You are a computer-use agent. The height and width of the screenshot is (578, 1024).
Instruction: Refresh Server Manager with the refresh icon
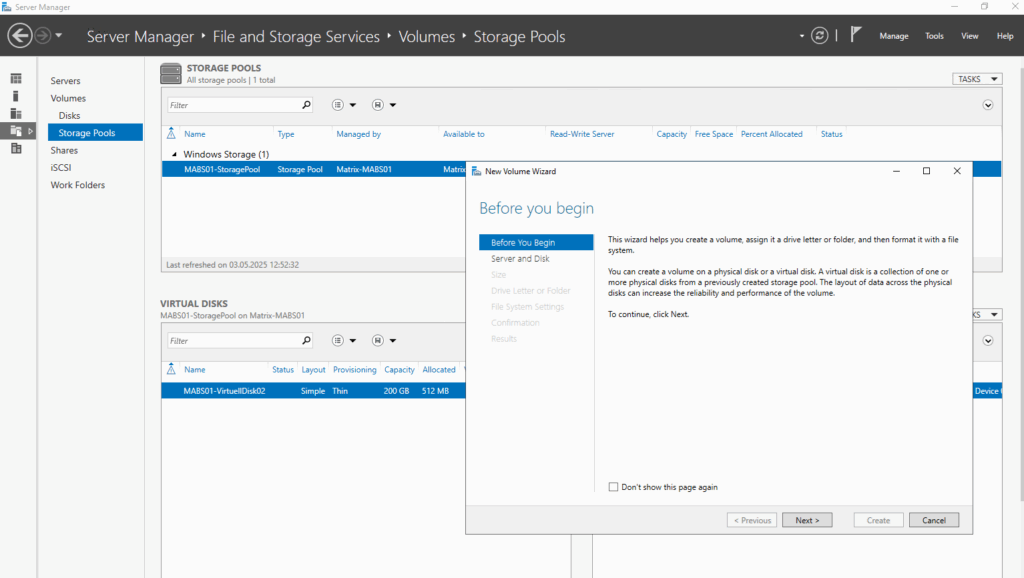tap(820, 35)
